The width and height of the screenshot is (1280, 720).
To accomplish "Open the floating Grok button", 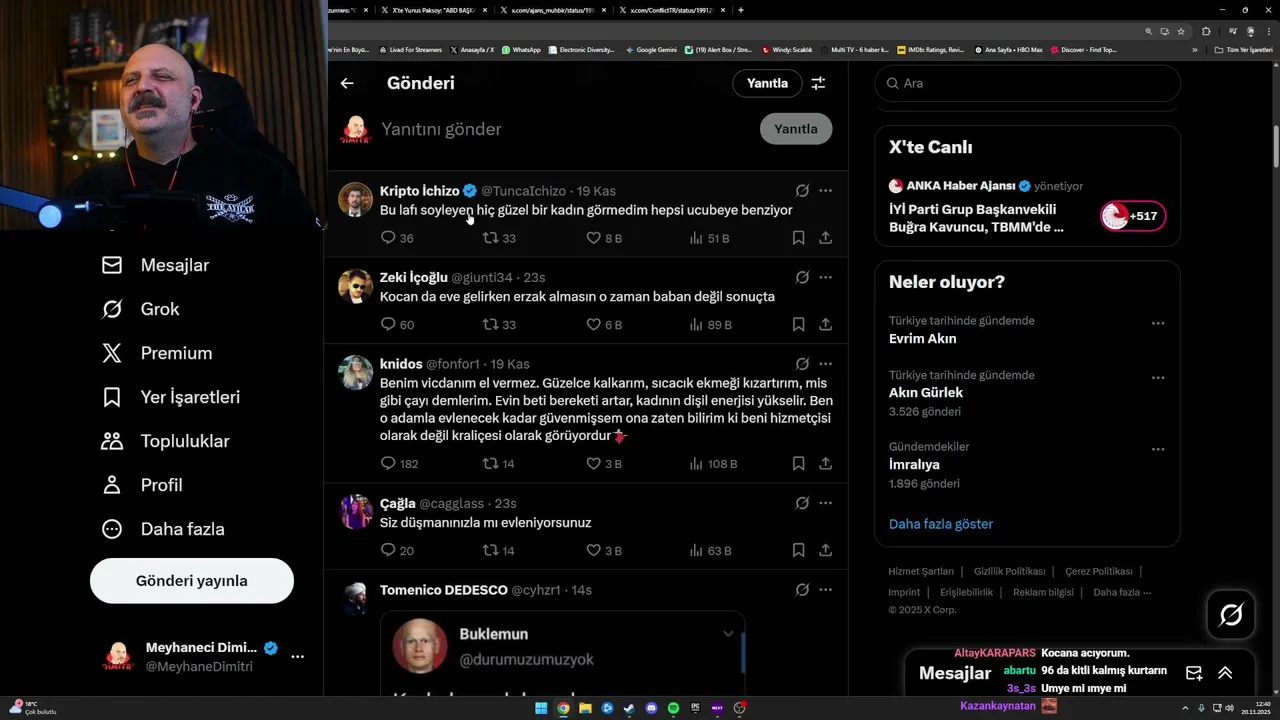I will (x=1231, y=615).
